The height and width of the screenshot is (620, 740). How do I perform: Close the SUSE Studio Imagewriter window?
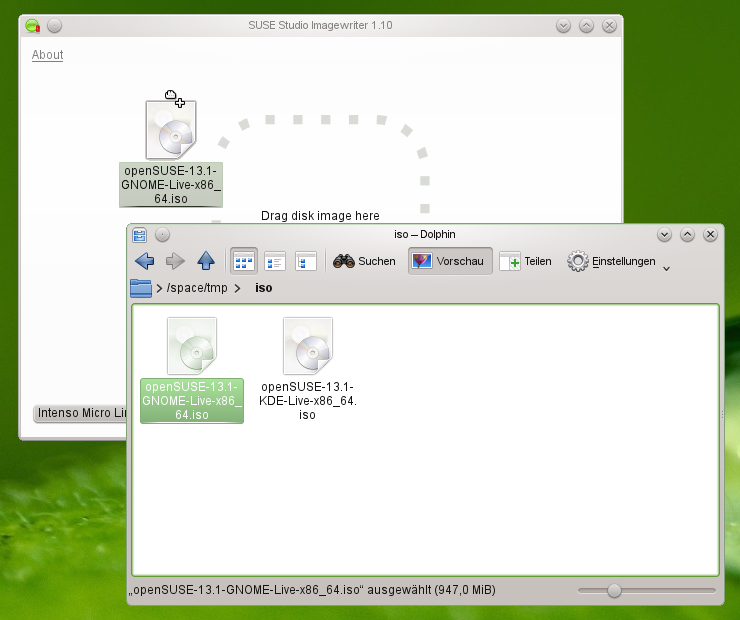tap(609, 25)
